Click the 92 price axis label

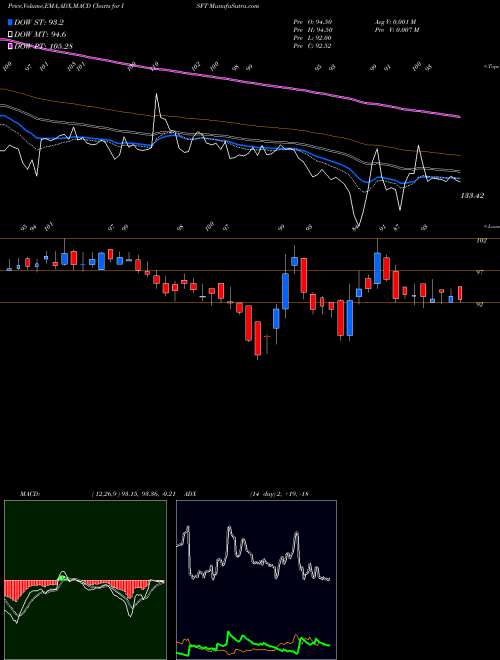pos(479,305)
